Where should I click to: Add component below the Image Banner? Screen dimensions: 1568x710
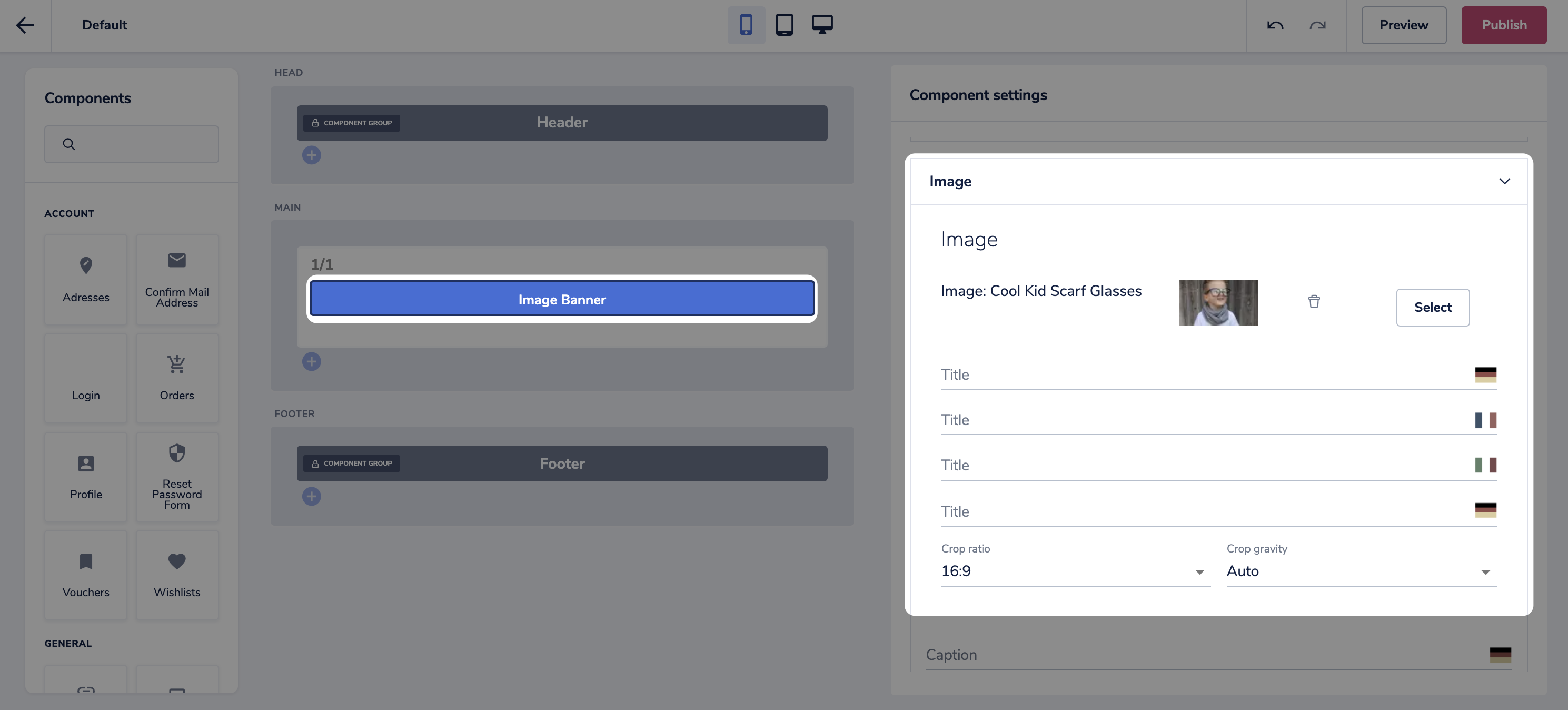(311, 362)
